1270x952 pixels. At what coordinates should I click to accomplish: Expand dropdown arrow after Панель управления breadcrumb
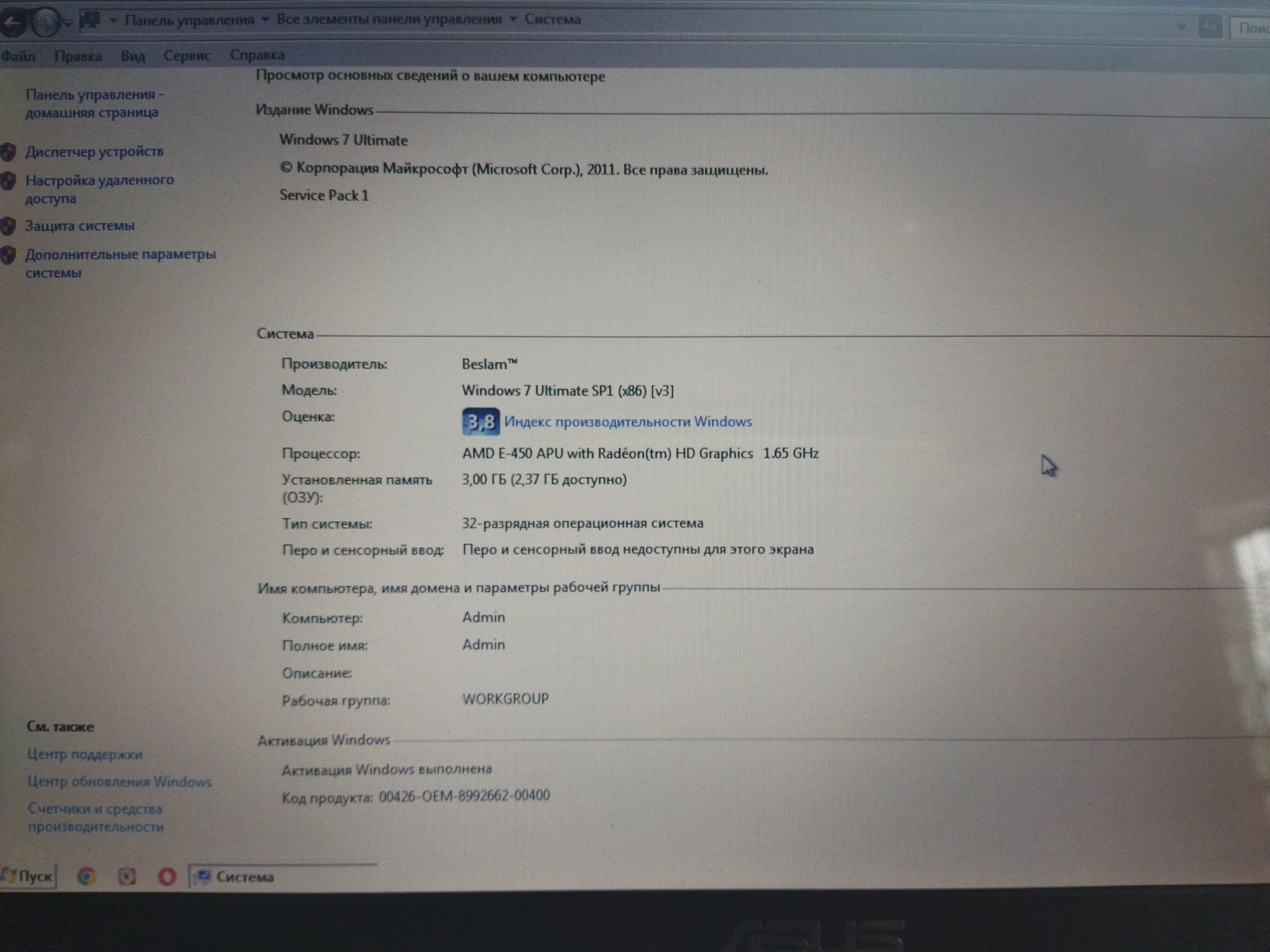[x=265, y=20]
